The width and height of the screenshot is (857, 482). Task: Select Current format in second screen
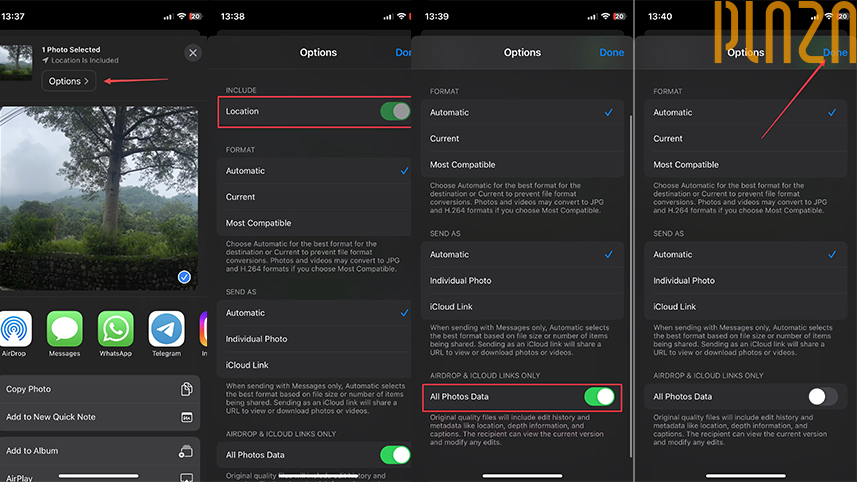[314, 197]
